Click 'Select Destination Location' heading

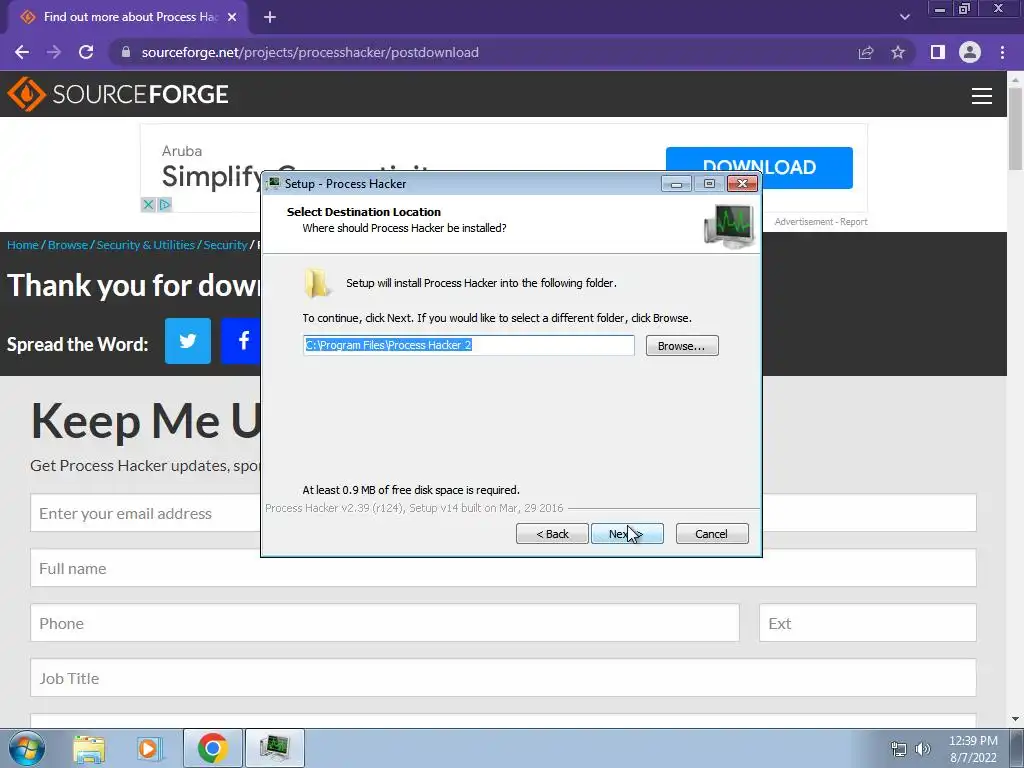pos(364,212)
